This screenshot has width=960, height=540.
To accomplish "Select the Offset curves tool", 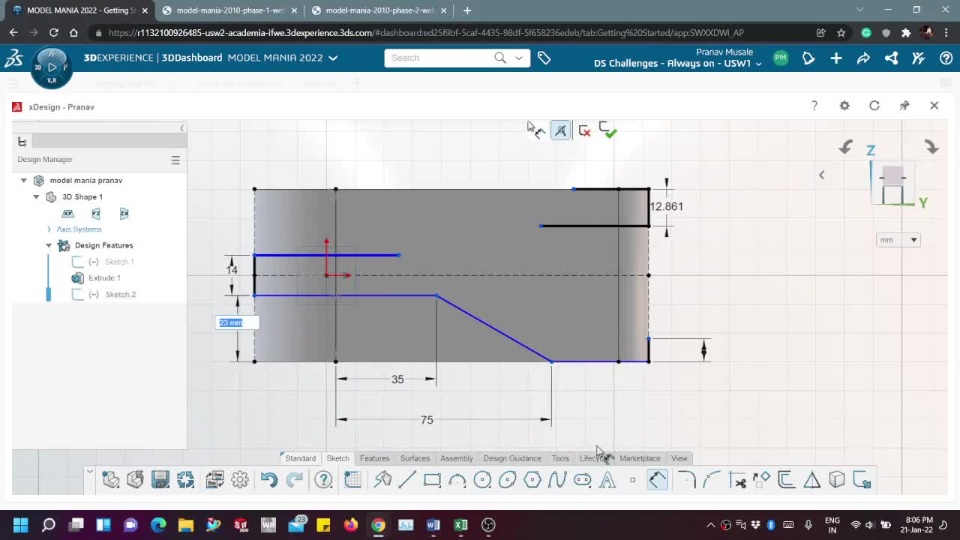I will click(787, 480).
